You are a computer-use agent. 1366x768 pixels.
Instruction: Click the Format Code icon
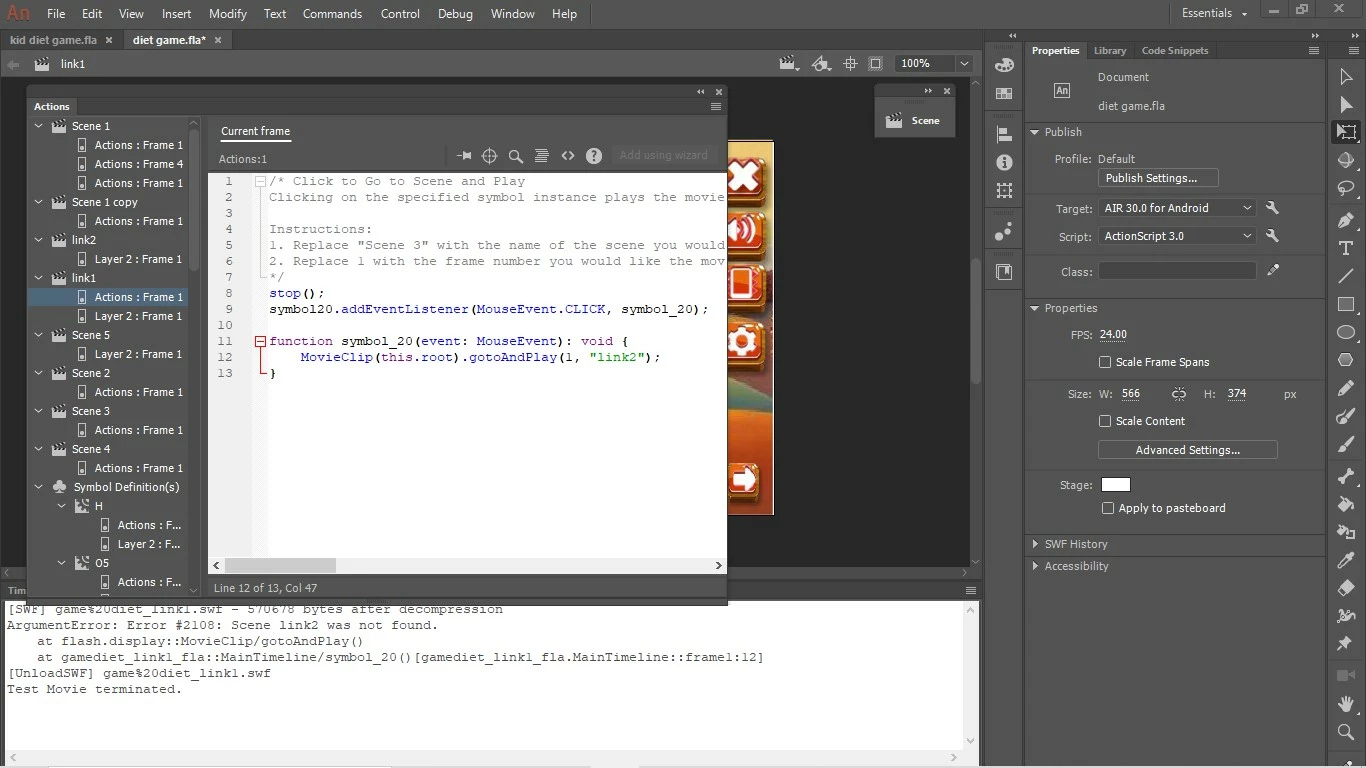pos(541,156)
